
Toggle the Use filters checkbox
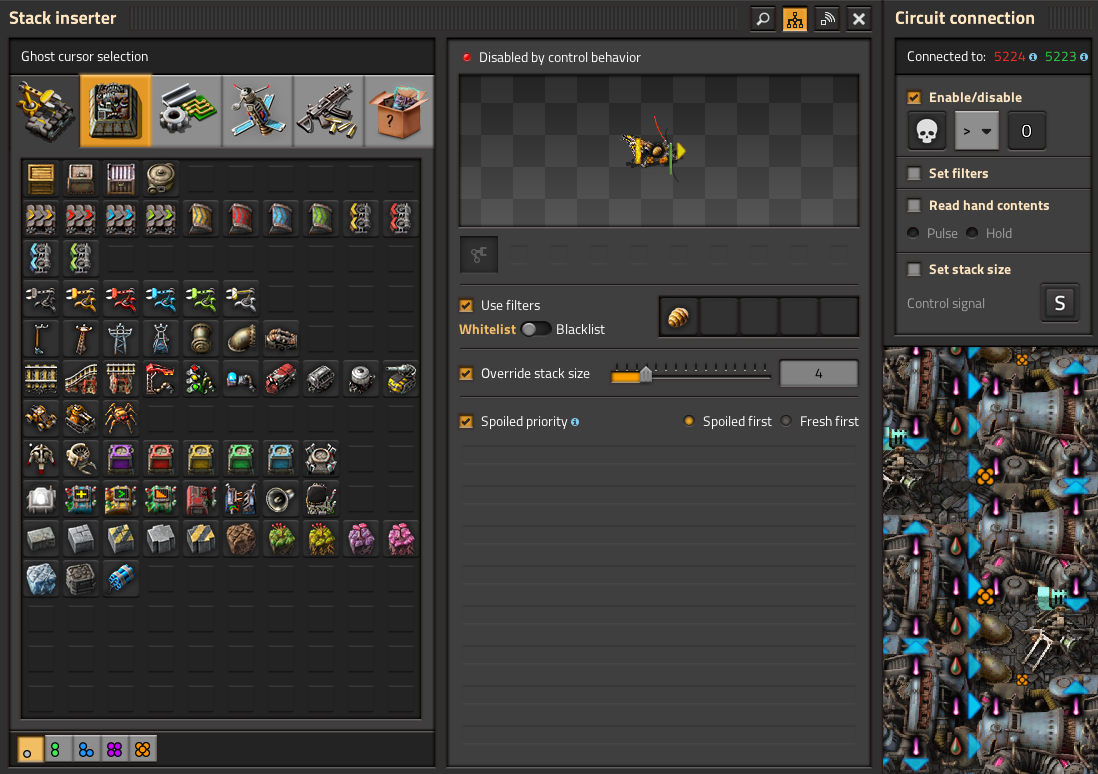466,305
